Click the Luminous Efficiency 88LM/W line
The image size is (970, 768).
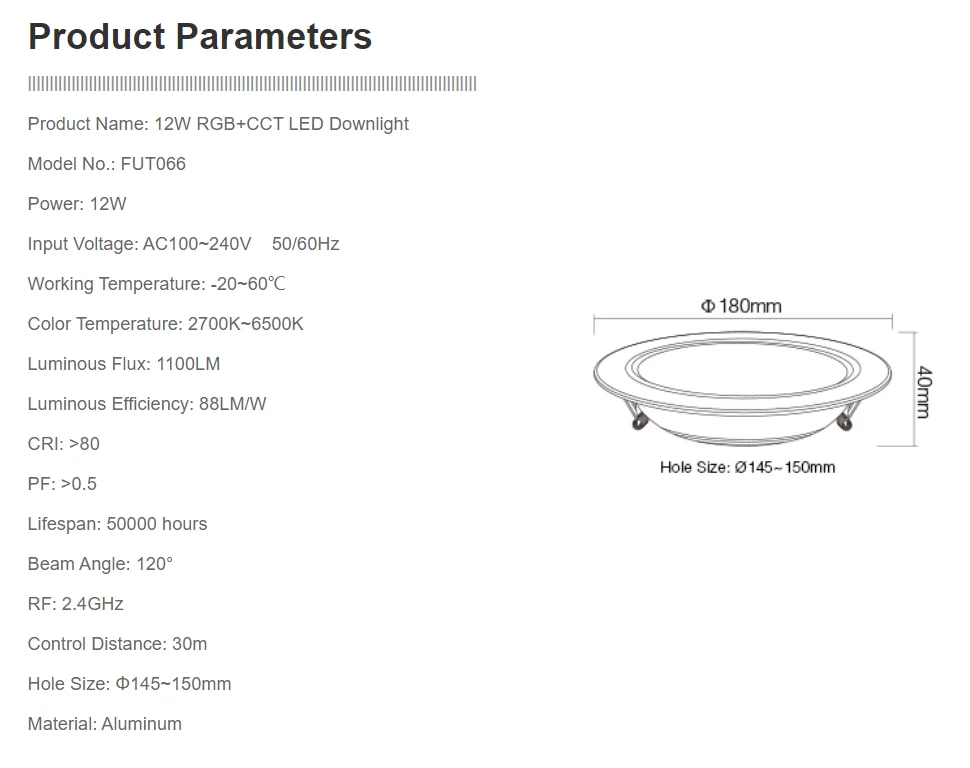pos(147,404)
